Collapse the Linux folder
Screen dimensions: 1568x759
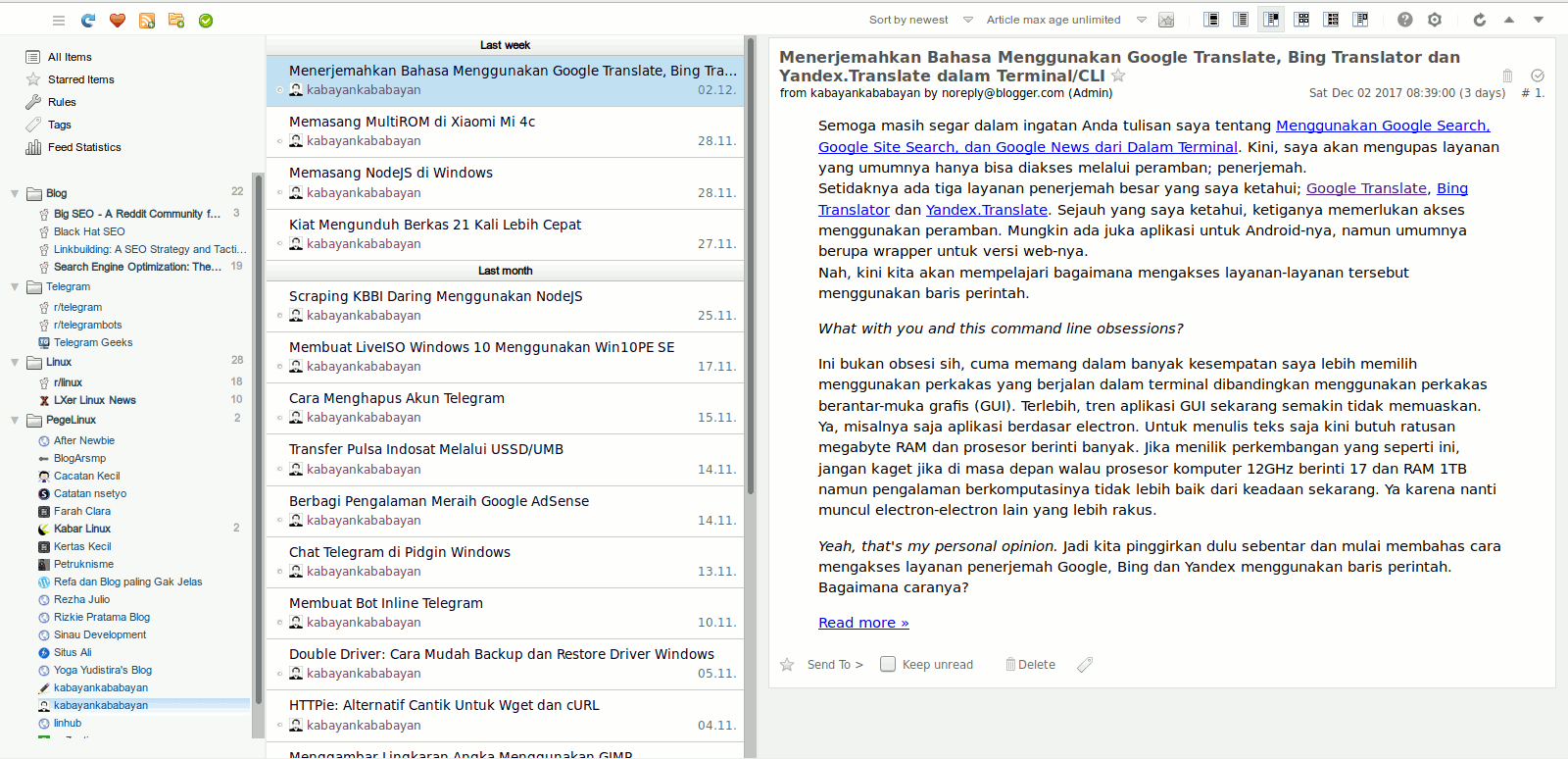click(x=15, y=362)
